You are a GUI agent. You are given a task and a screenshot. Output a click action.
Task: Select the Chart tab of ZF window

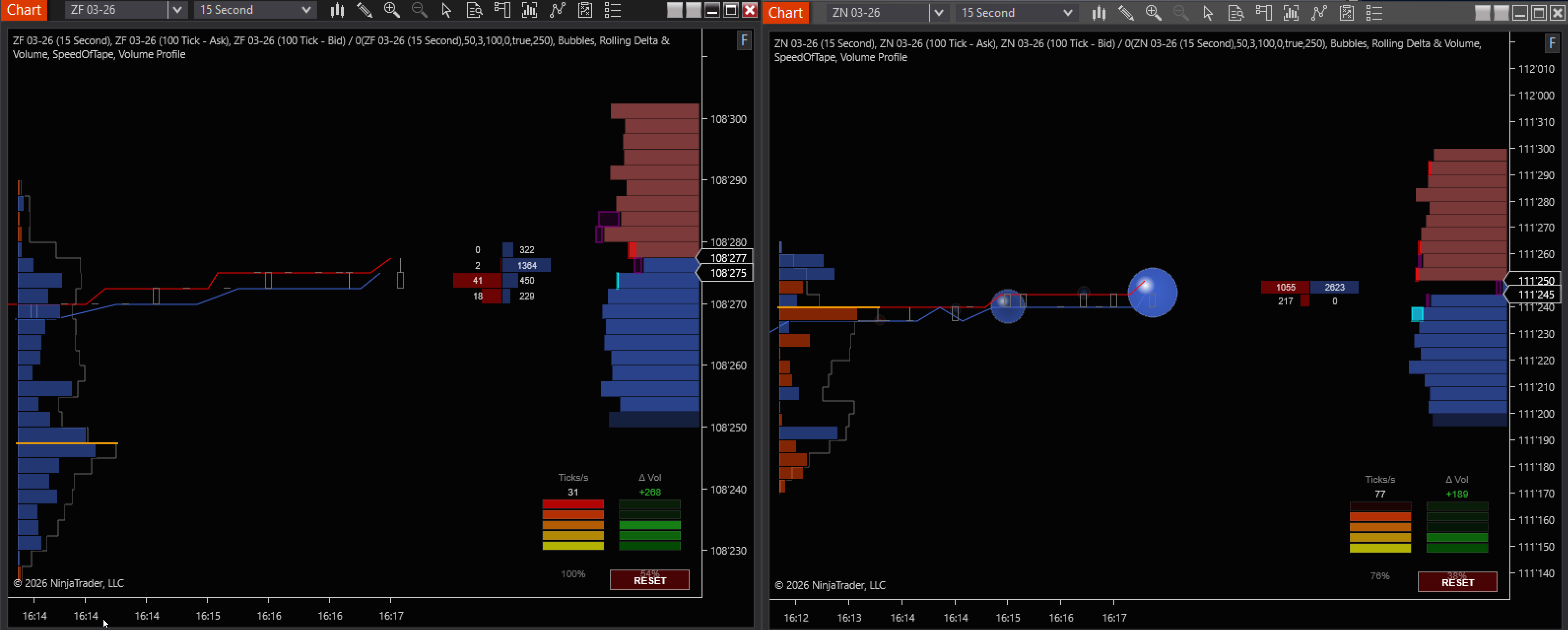coord(24,10)
